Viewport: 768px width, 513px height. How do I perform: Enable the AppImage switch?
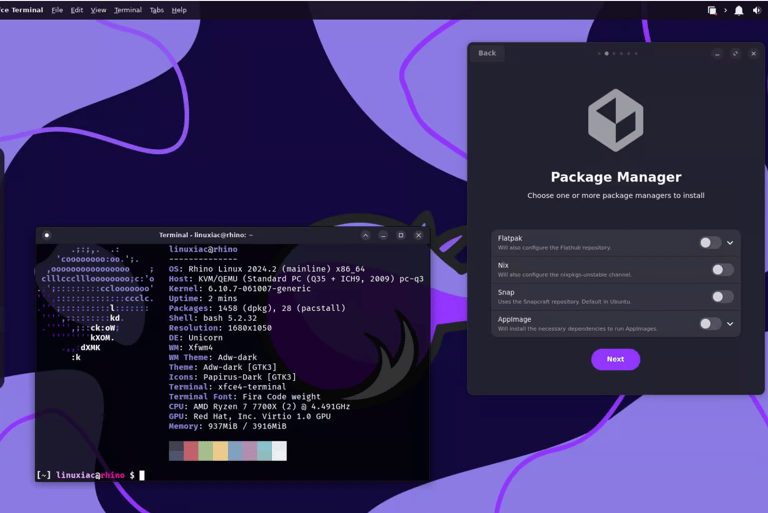point(710,323)
